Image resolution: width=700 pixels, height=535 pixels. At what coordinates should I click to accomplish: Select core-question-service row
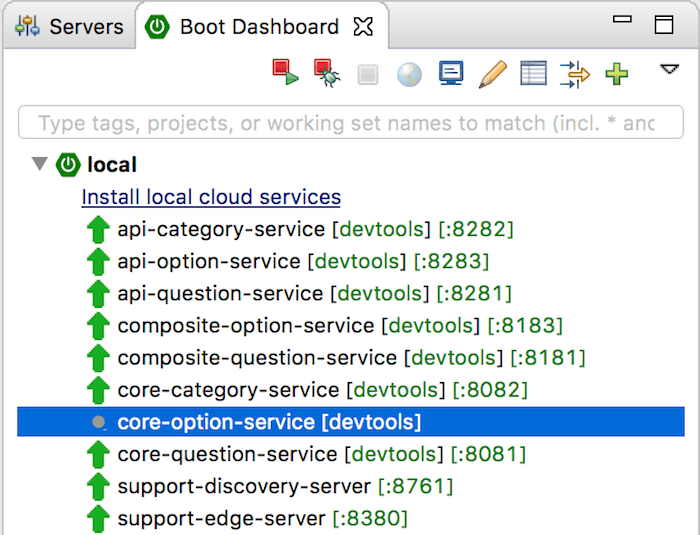tap(350, 454)
